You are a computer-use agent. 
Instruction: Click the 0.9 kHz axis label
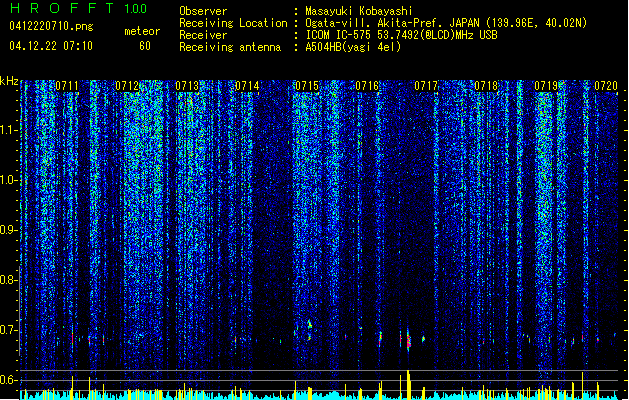pos(8,230)
